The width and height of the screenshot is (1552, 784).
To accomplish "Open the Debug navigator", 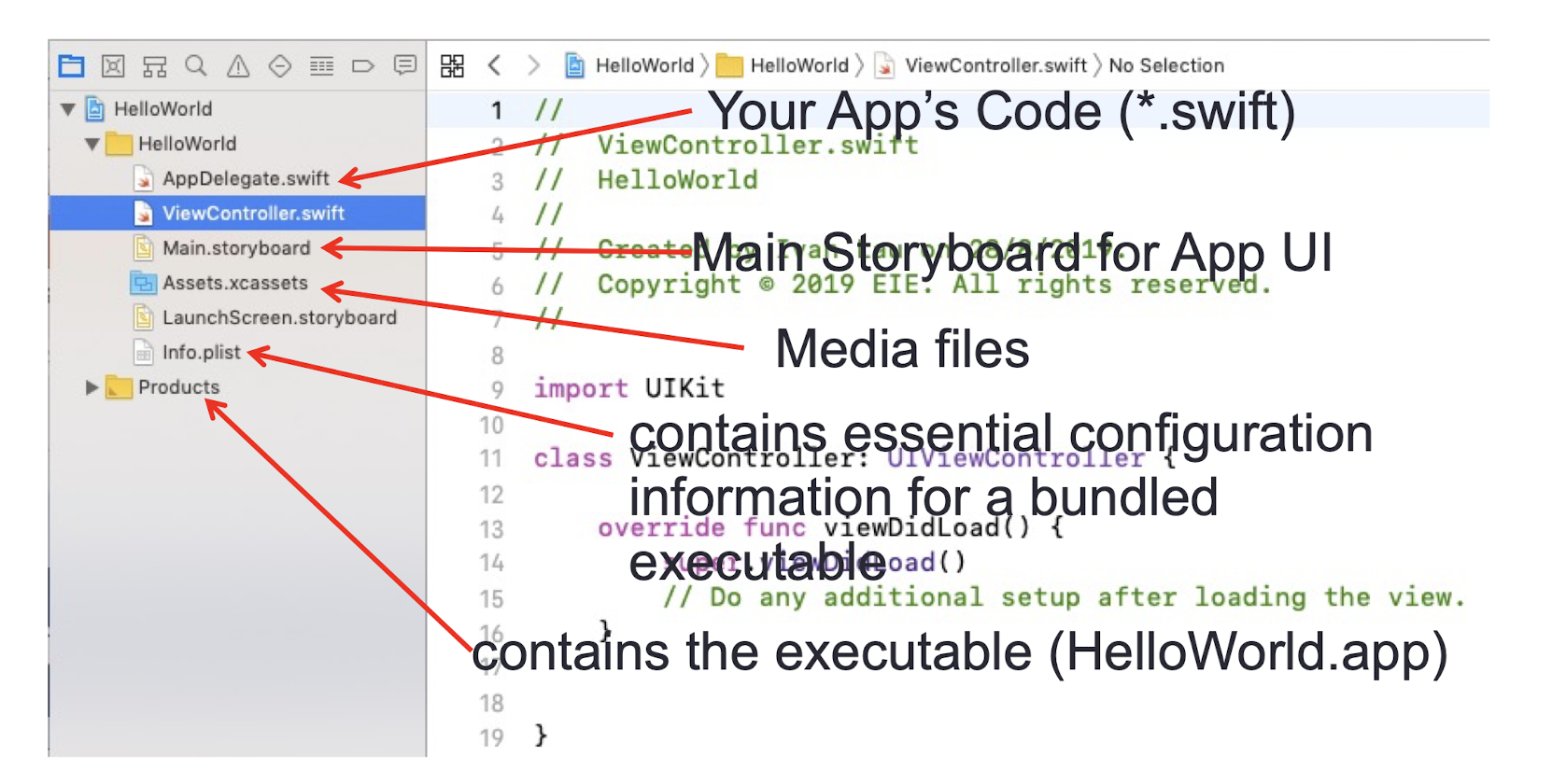I will coord(321,66).
